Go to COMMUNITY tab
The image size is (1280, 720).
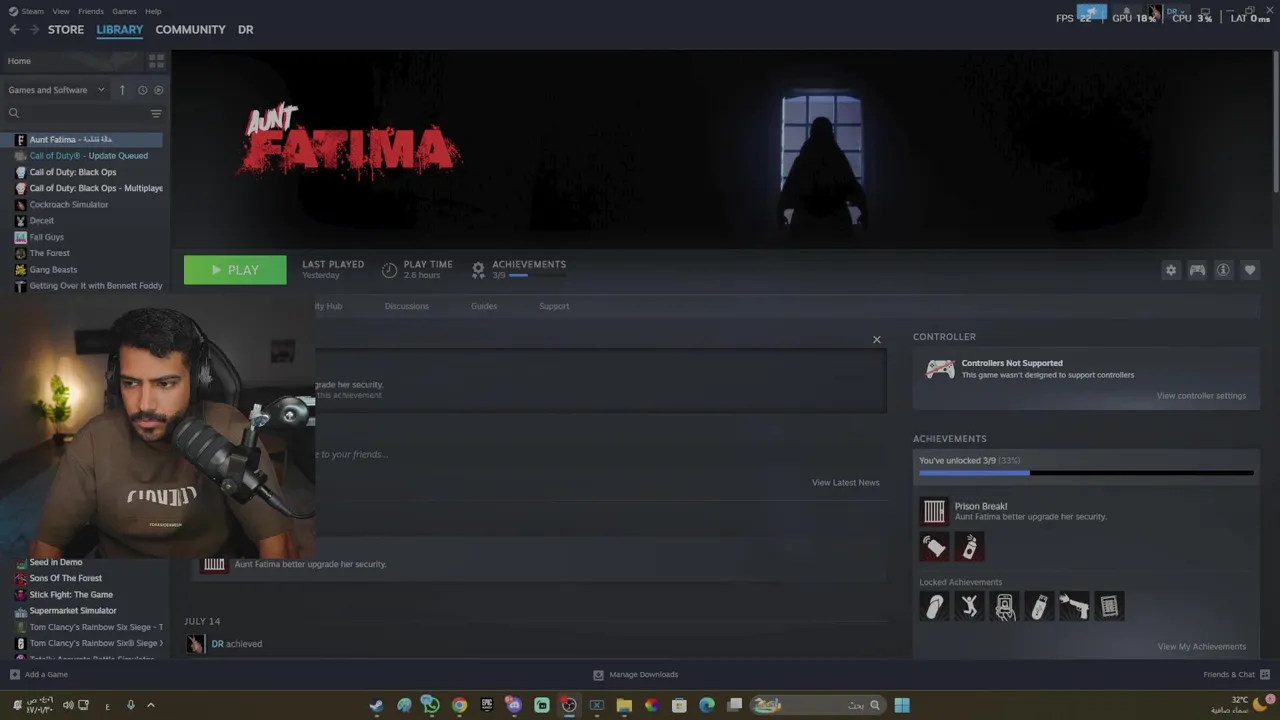[190, 30]
